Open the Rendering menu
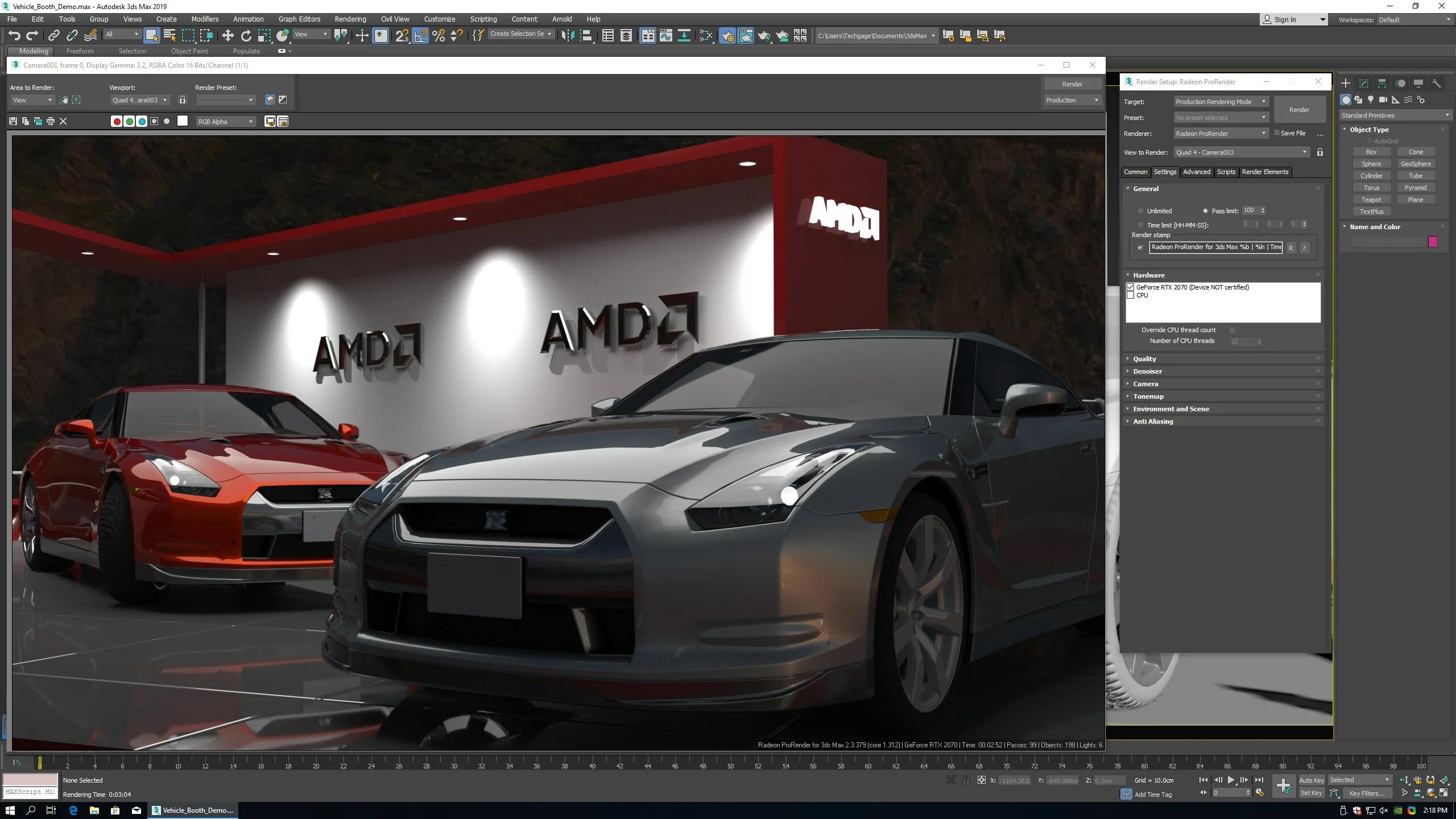This screenshot has width=1456, height=819. [350, 19]
